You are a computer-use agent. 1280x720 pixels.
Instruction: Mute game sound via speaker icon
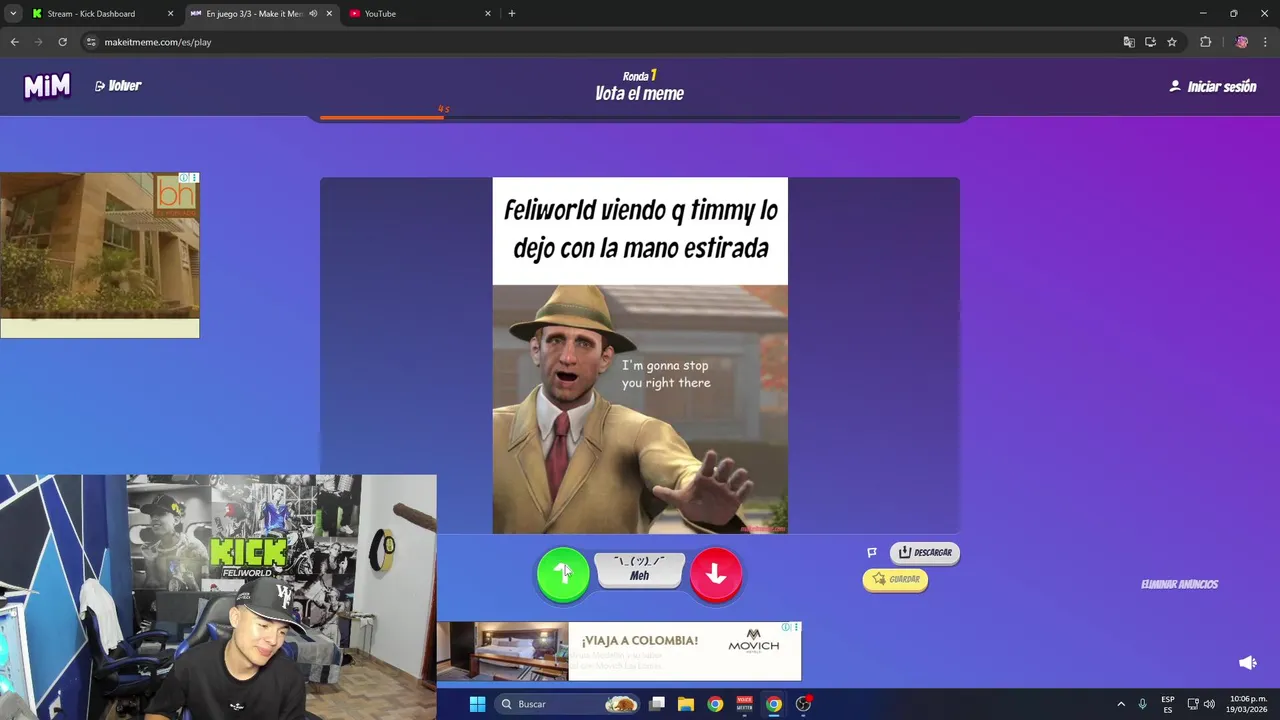coord(1247,663)
